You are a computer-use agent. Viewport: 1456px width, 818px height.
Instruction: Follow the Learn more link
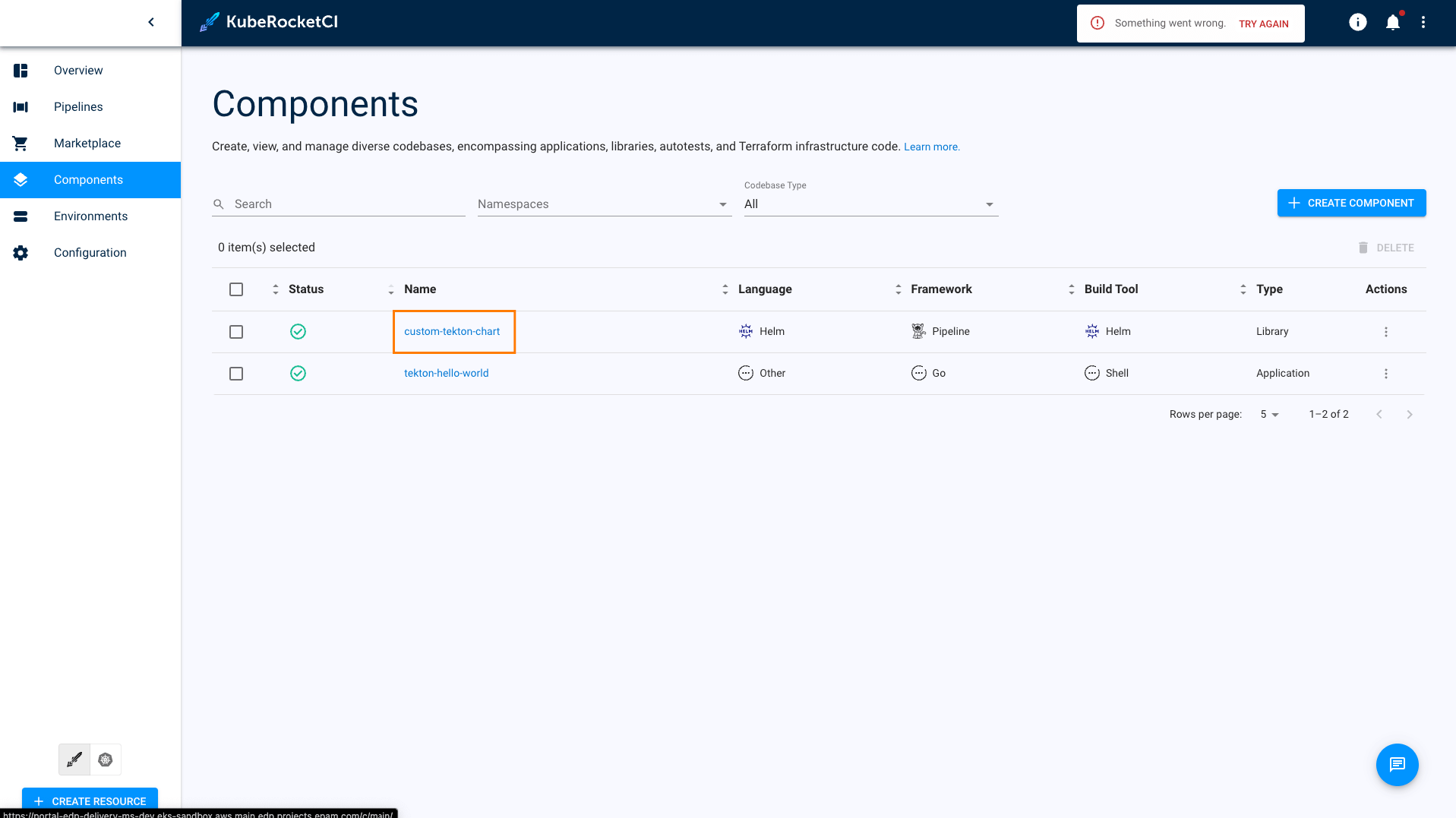click(931, 146)
